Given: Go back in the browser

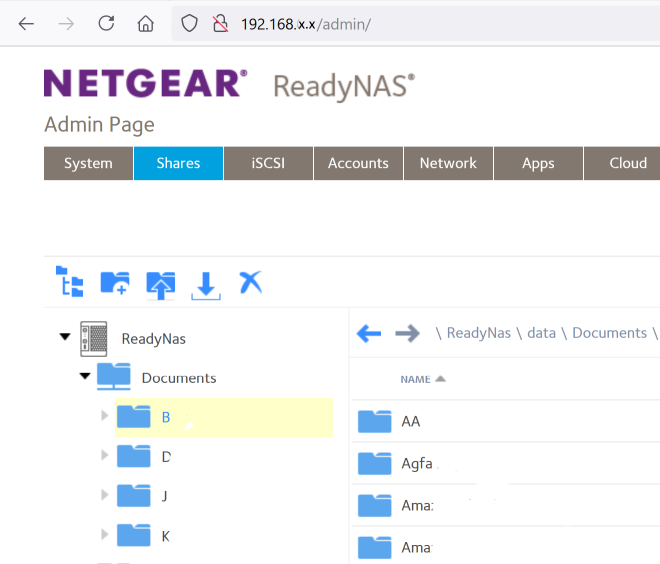Looking at the screenshot, I should [26, 24].
